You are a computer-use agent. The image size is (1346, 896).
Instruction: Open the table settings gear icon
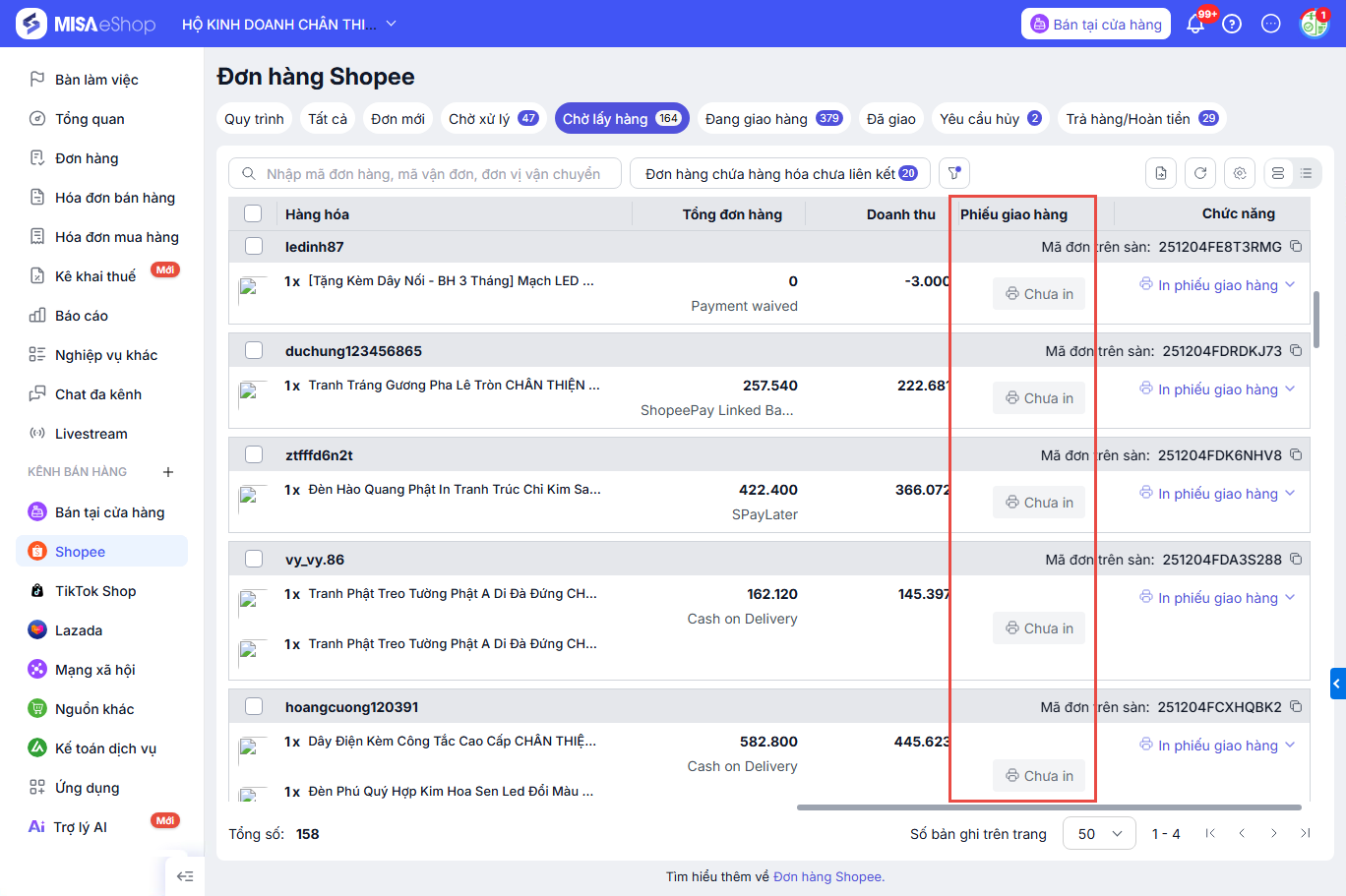coord(1240,173)
